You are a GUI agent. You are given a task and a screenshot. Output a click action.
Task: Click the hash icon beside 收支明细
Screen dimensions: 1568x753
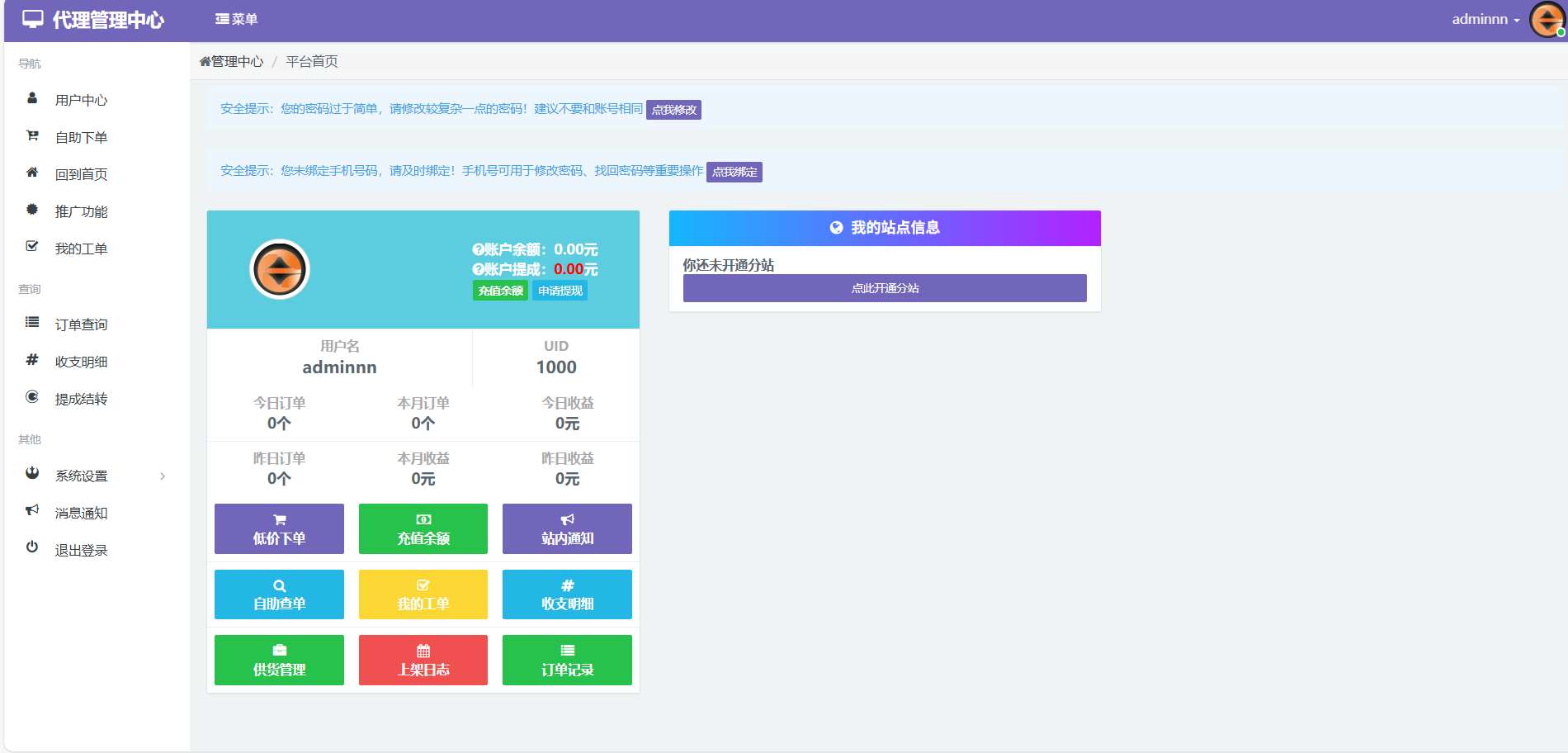(x=32, y=360)
